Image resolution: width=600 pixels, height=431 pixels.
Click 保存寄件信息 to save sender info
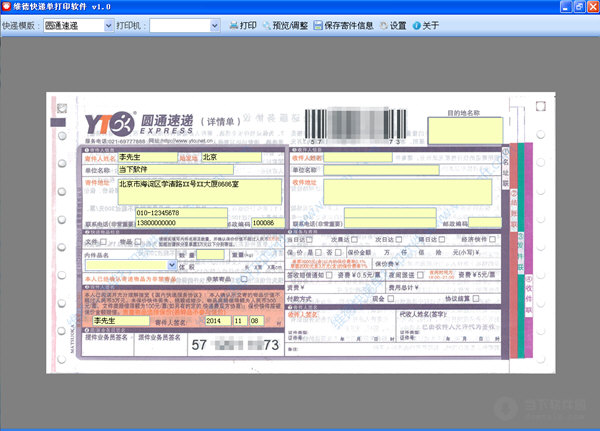click(x=343, y=26)
